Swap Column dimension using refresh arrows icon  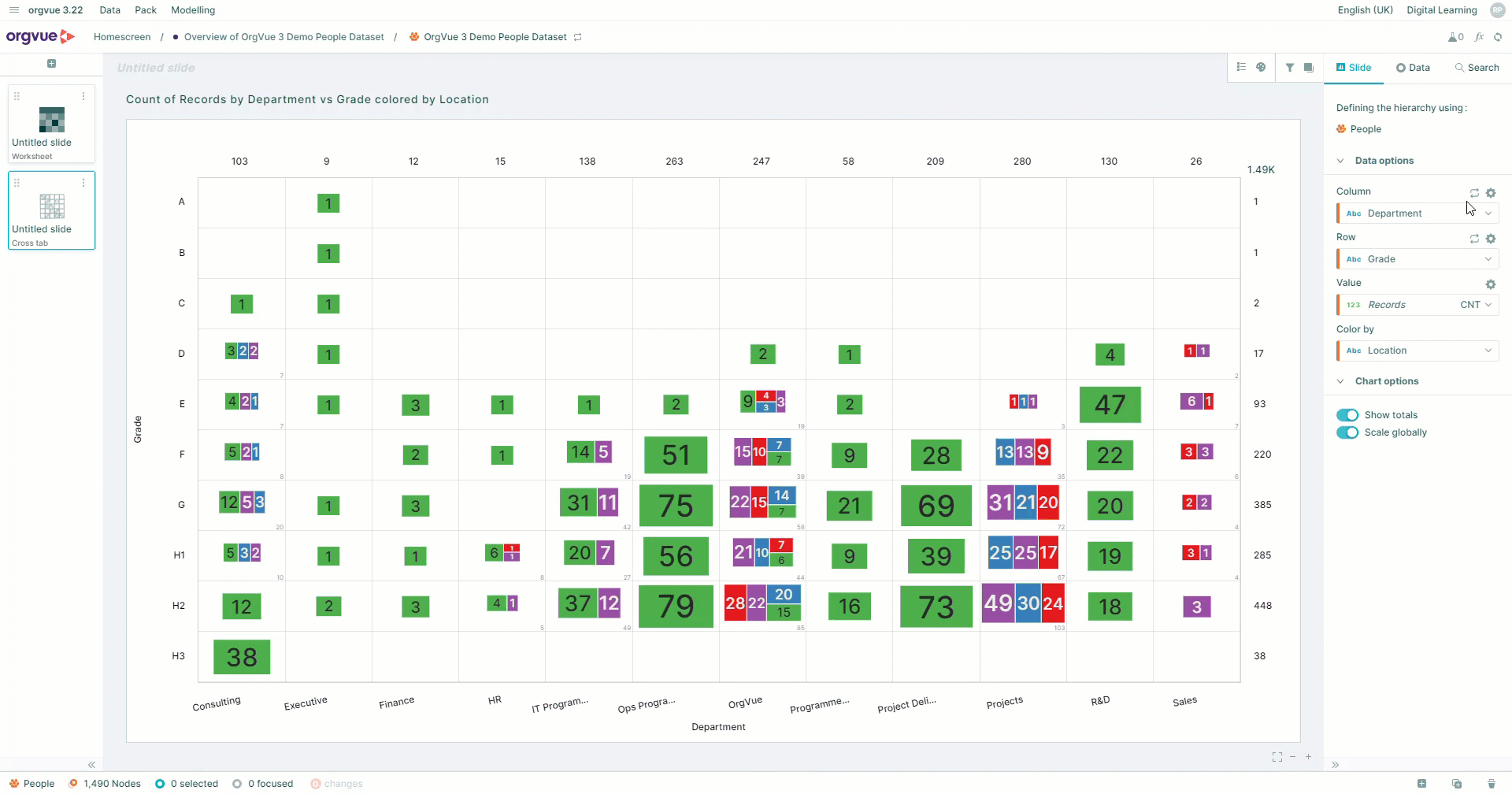(1474, 192)
